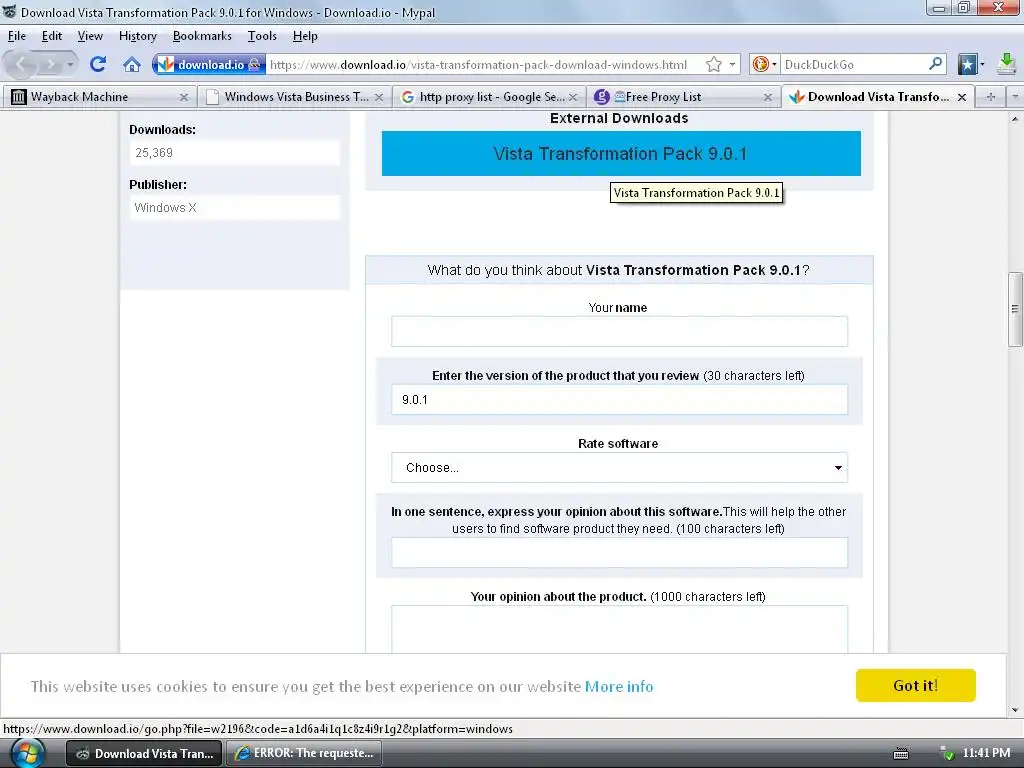
Task: Open the History menu
Action: click(x=138, y=36)
